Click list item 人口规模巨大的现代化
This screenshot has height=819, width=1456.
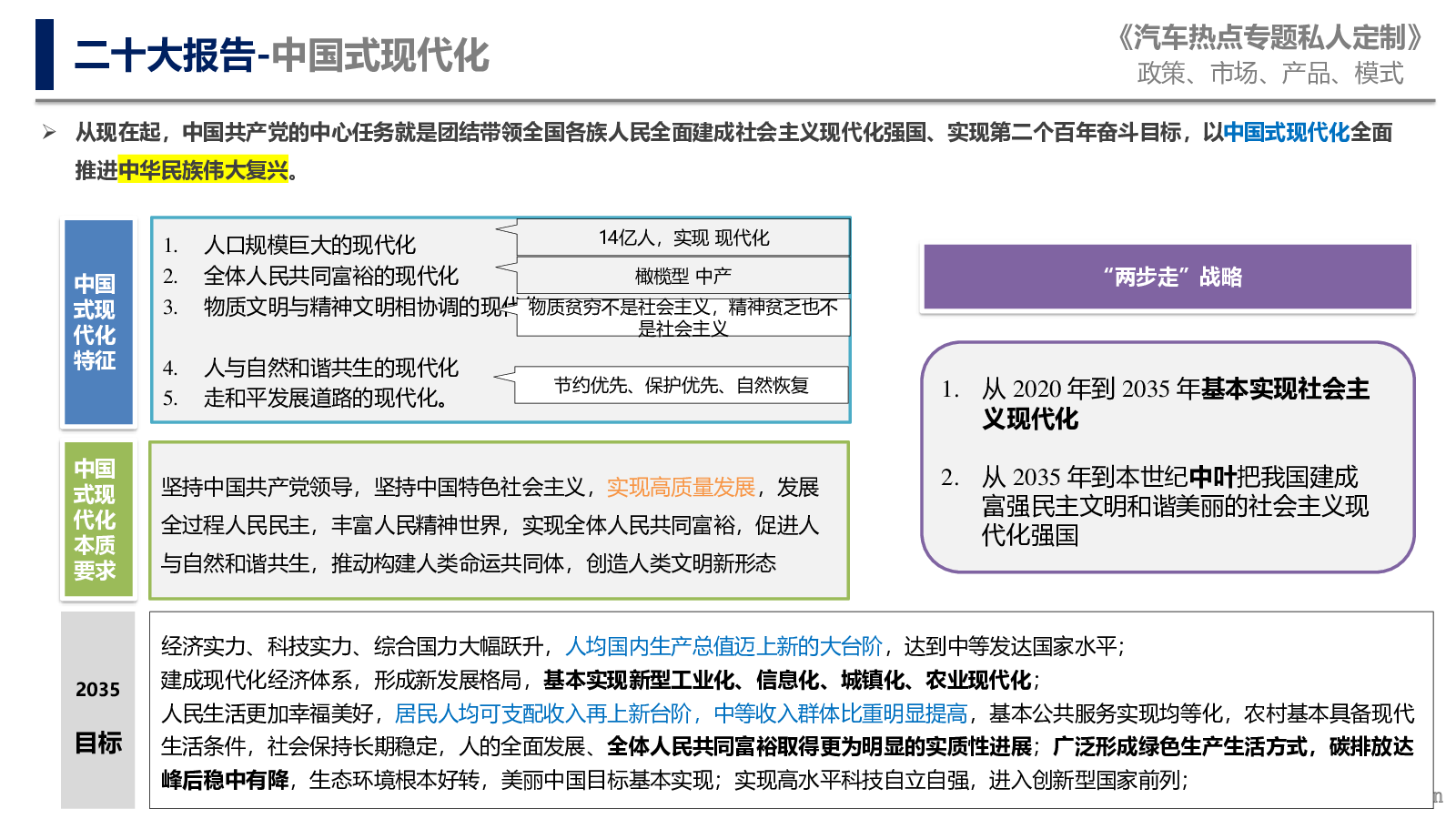(x=309, y=245)
